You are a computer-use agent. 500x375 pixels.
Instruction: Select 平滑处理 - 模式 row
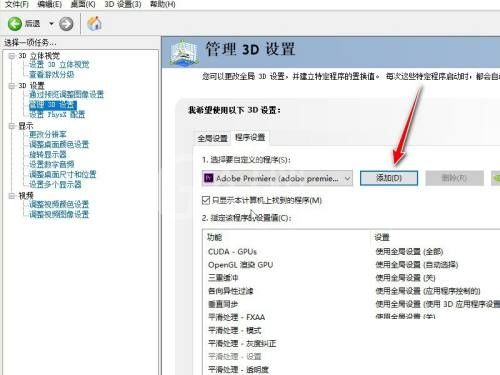click(235, 330)
